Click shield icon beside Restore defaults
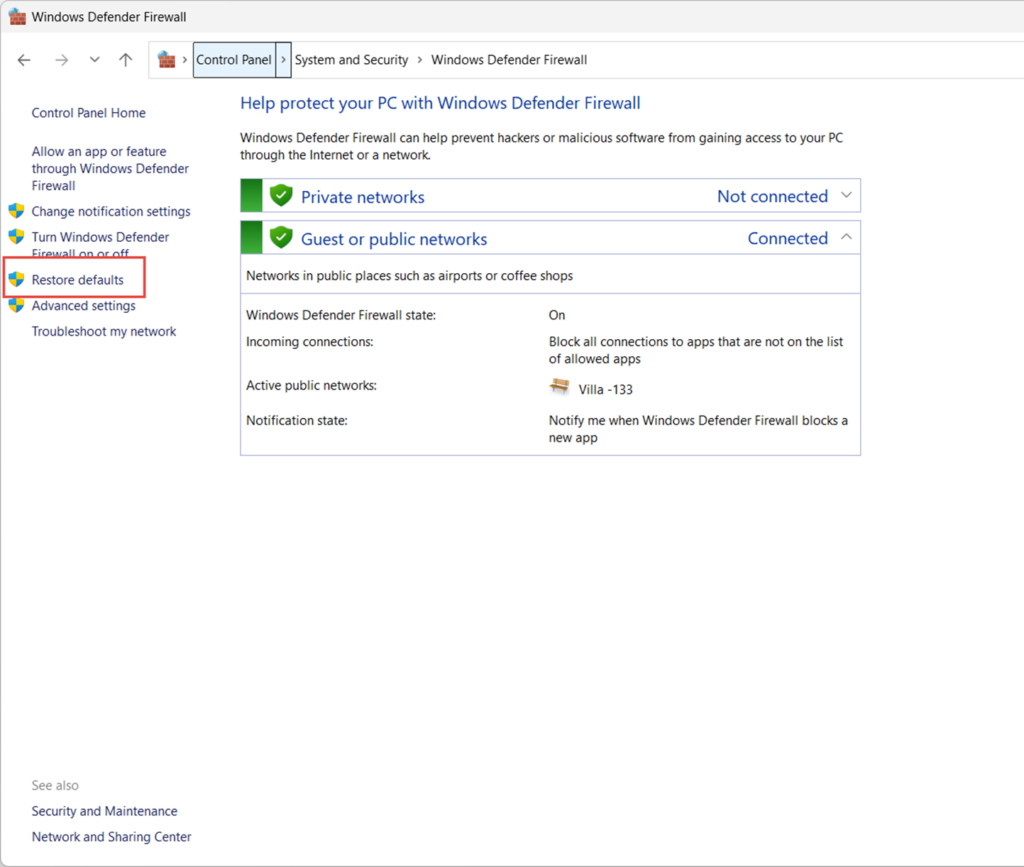 click(16, 279)
